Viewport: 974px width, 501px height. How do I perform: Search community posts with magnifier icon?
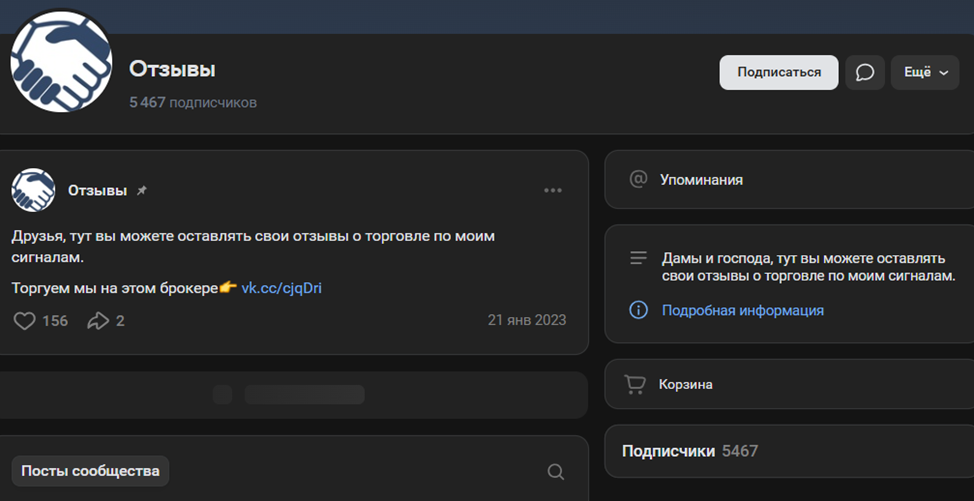click(556, 472)
